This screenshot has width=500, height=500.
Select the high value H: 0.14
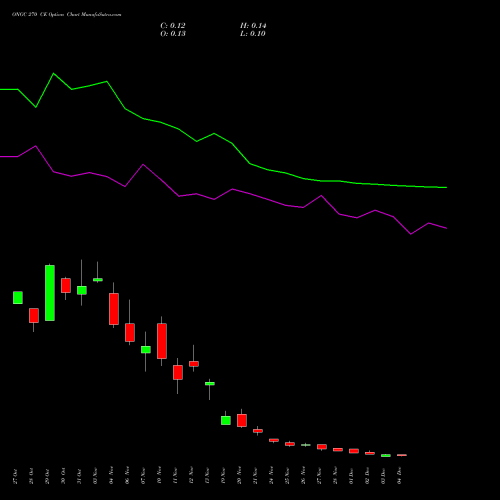click(x=253, y=26)
